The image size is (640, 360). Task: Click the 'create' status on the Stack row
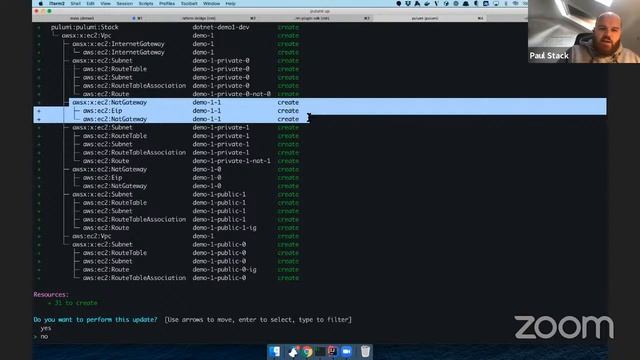tap(288, 27)
